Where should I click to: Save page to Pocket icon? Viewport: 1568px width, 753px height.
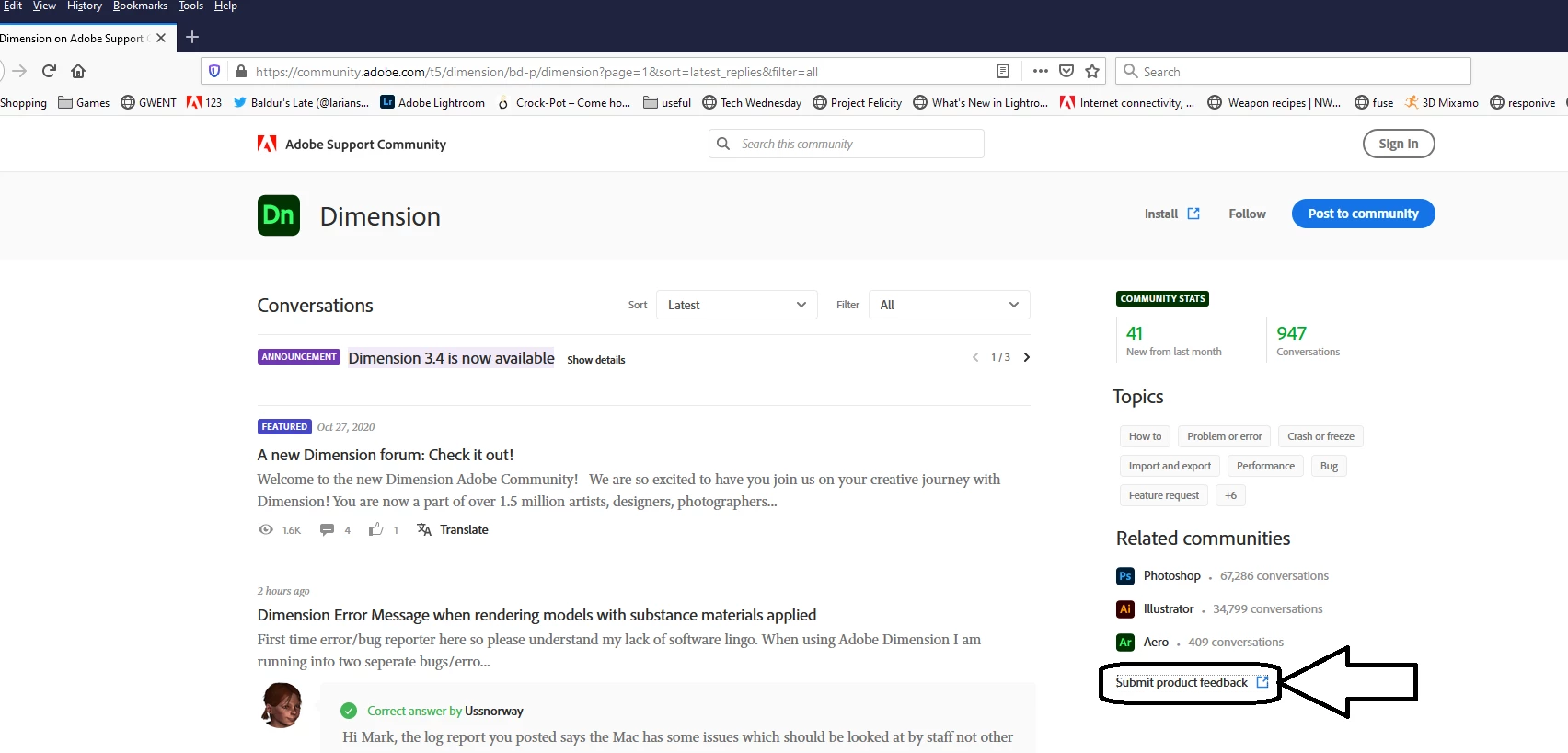pyautogui.click(x=1066, y=71)
